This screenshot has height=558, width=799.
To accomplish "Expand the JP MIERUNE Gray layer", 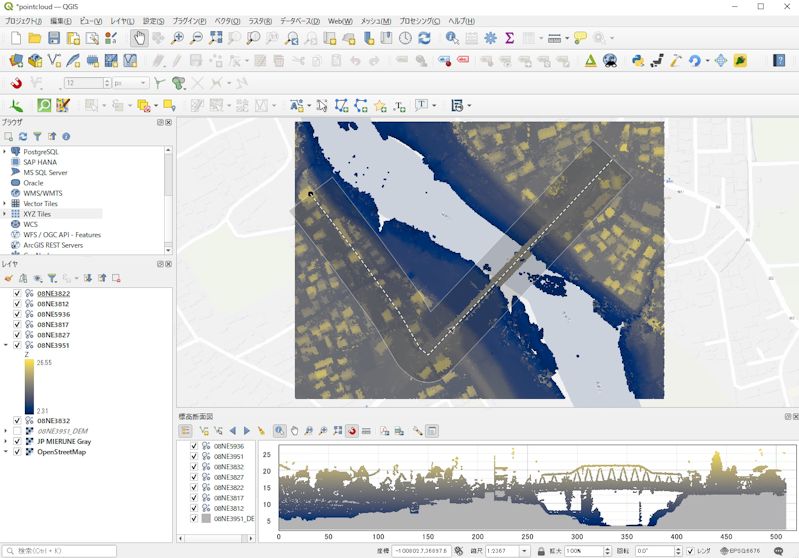I will pyautogui.click(x=6, y=441).
